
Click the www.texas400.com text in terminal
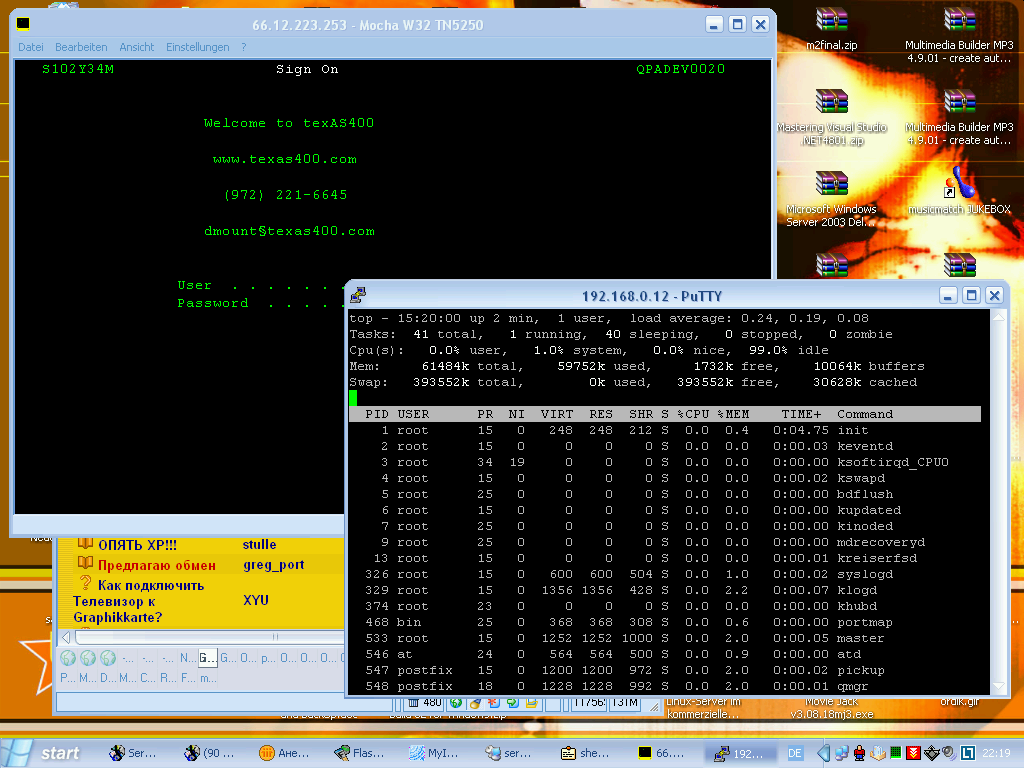point(285,159)
